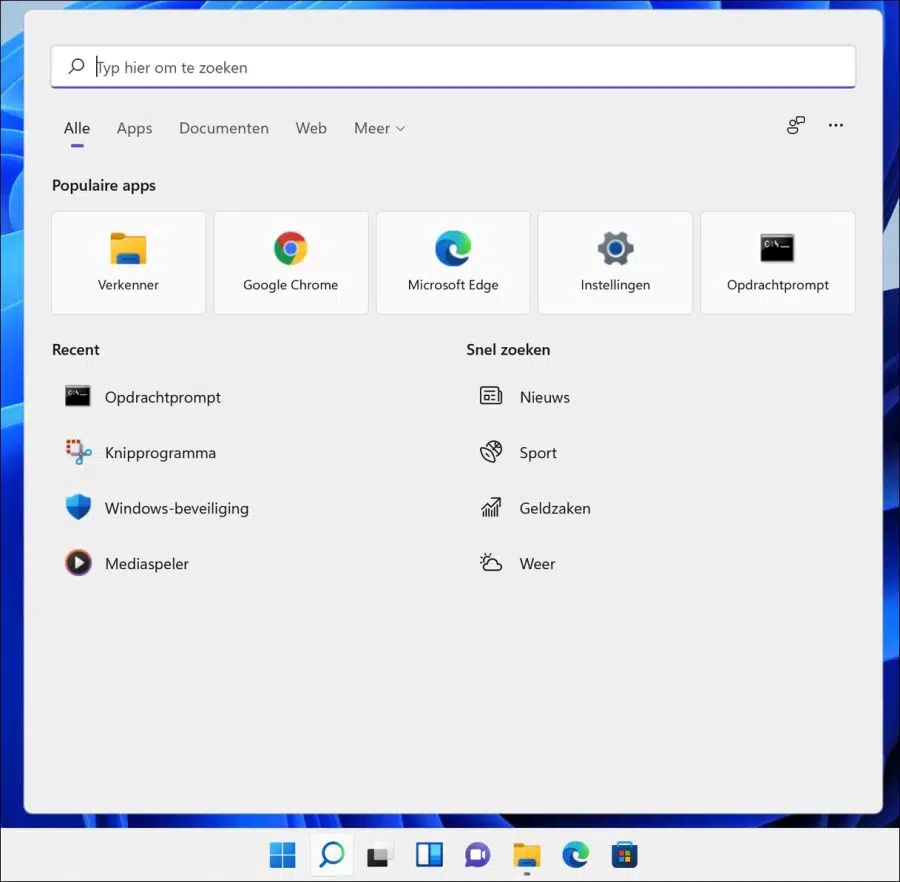Viewport: 900px width, 882px height.
Task: Switch to the Web tab
Action: pyautogui.click(x=311, y=128)
